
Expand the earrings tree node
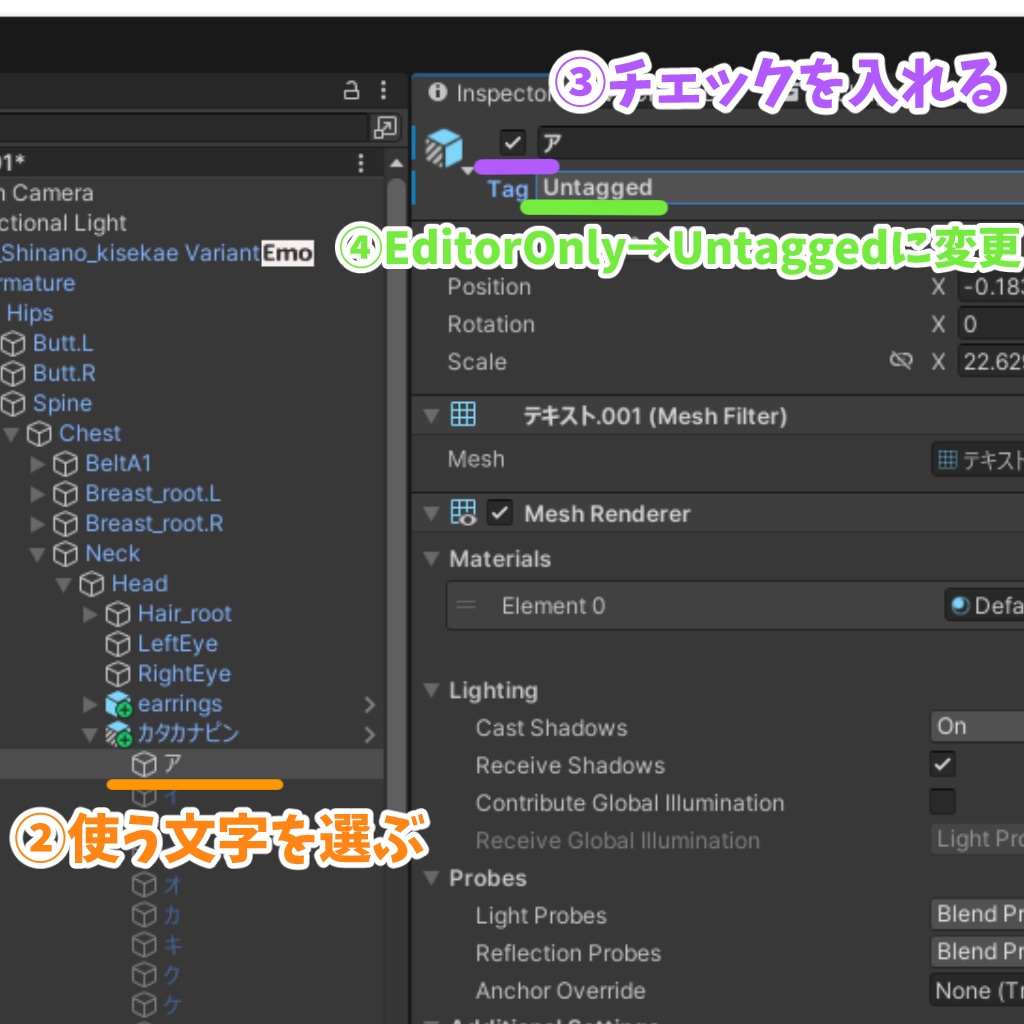90,704
